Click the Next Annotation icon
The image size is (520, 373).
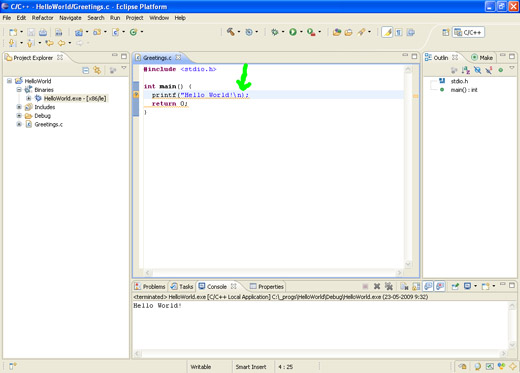click(12, 43)
